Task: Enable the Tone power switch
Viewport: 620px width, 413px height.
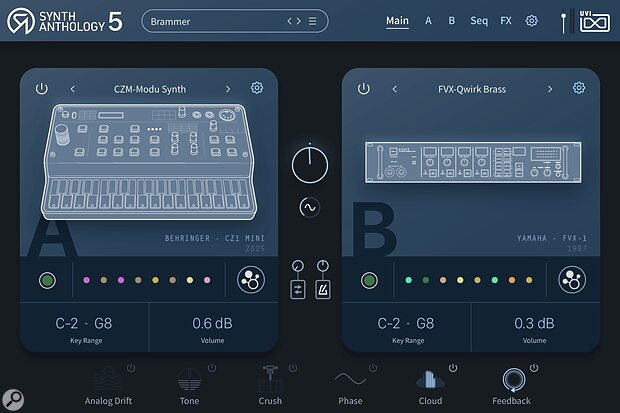Action: click(212, 368)
